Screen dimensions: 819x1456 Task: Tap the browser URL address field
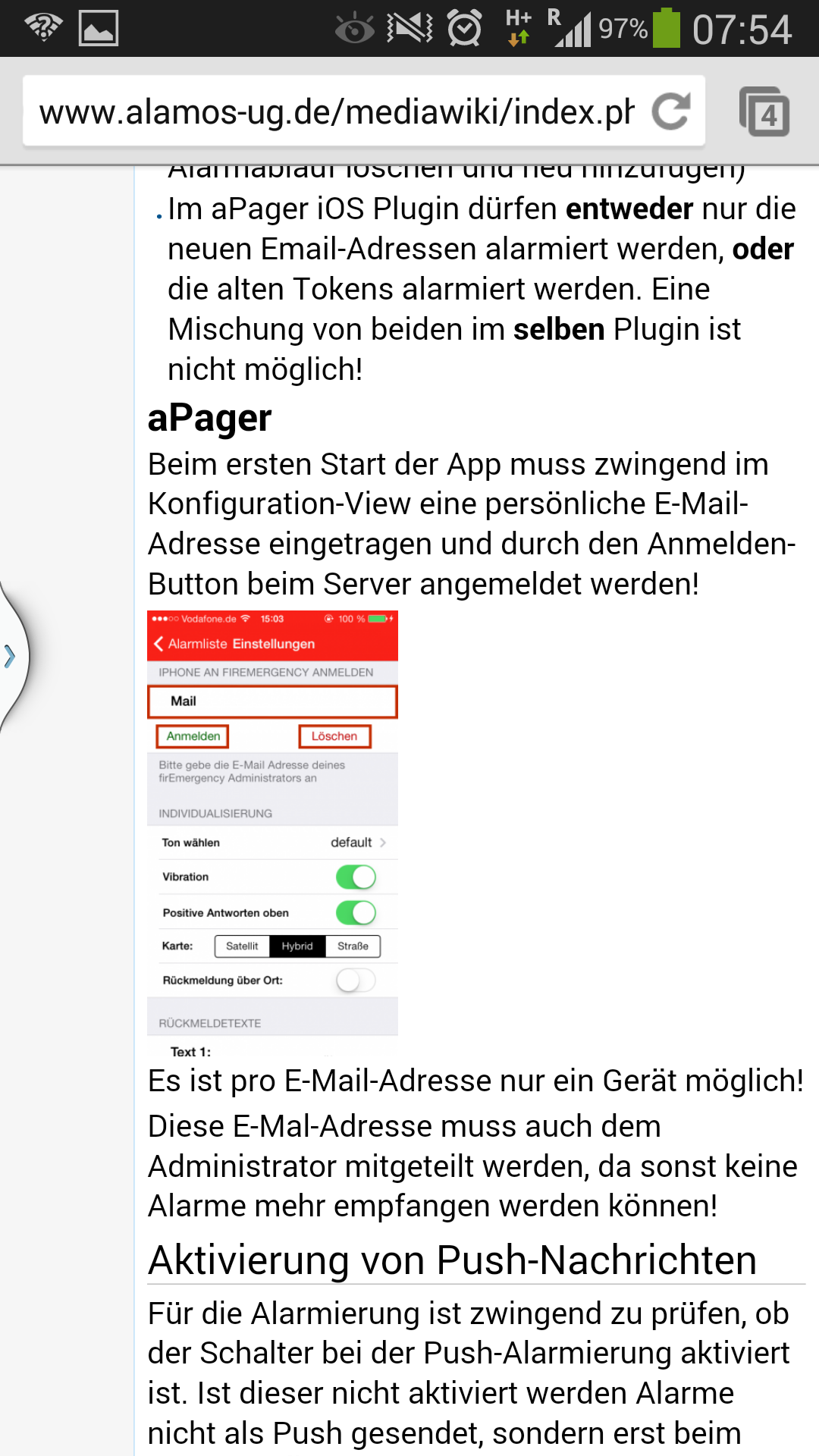point(337,111)
